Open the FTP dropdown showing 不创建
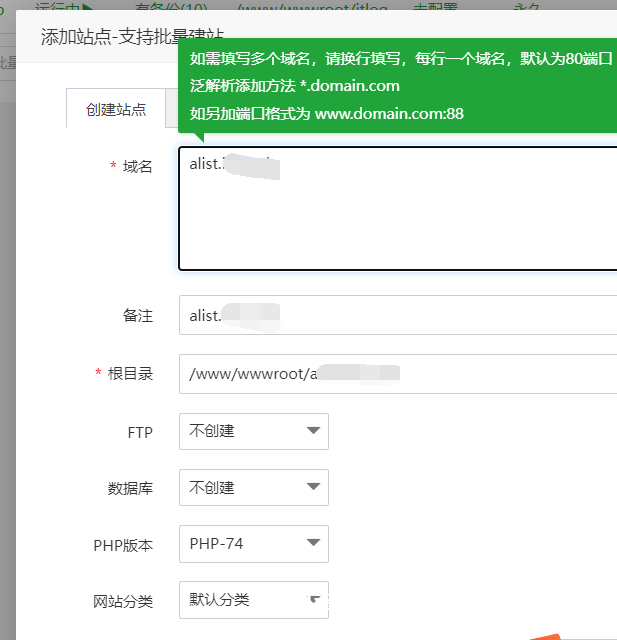617x640 pixels. point(254,431)
